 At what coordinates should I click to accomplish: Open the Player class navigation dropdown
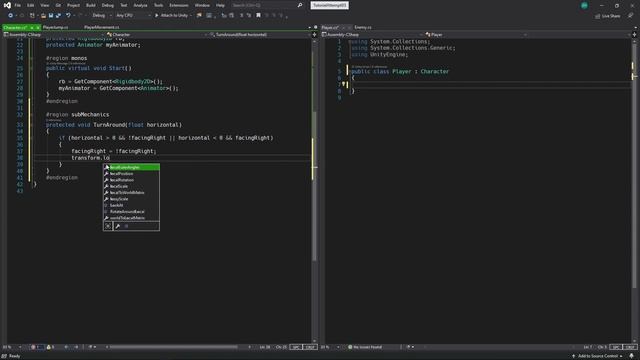pyautogui.click(x=476, y=35)
